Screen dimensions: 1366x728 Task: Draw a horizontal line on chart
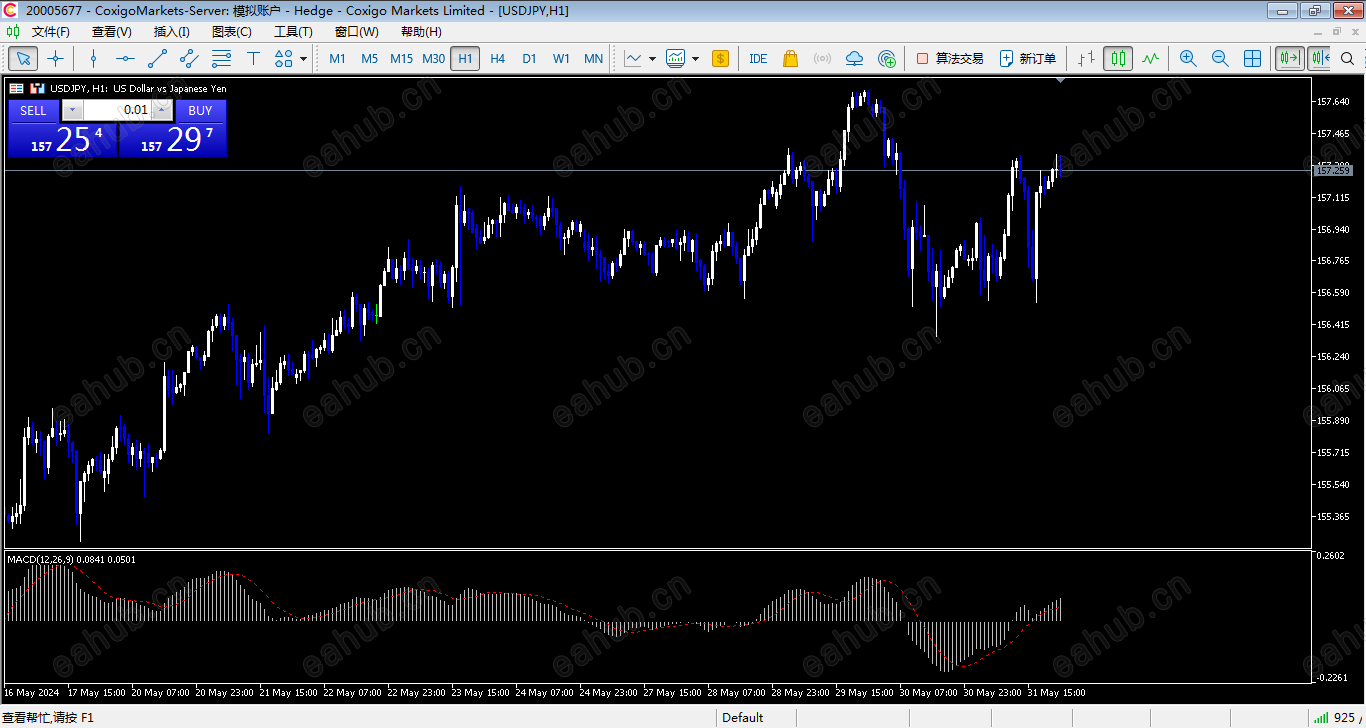126,58
